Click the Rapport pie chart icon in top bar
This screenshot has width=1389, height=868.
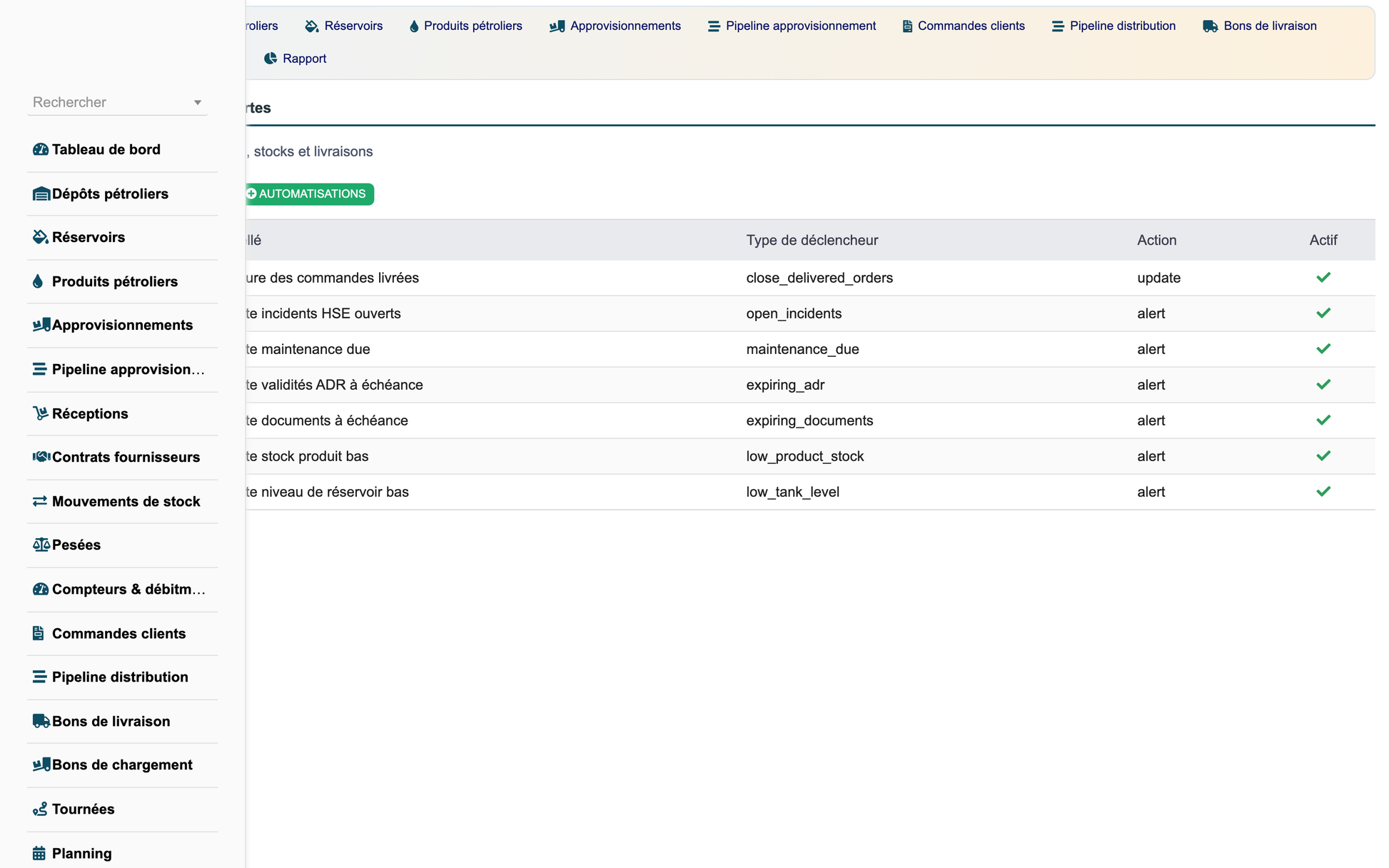270,59
